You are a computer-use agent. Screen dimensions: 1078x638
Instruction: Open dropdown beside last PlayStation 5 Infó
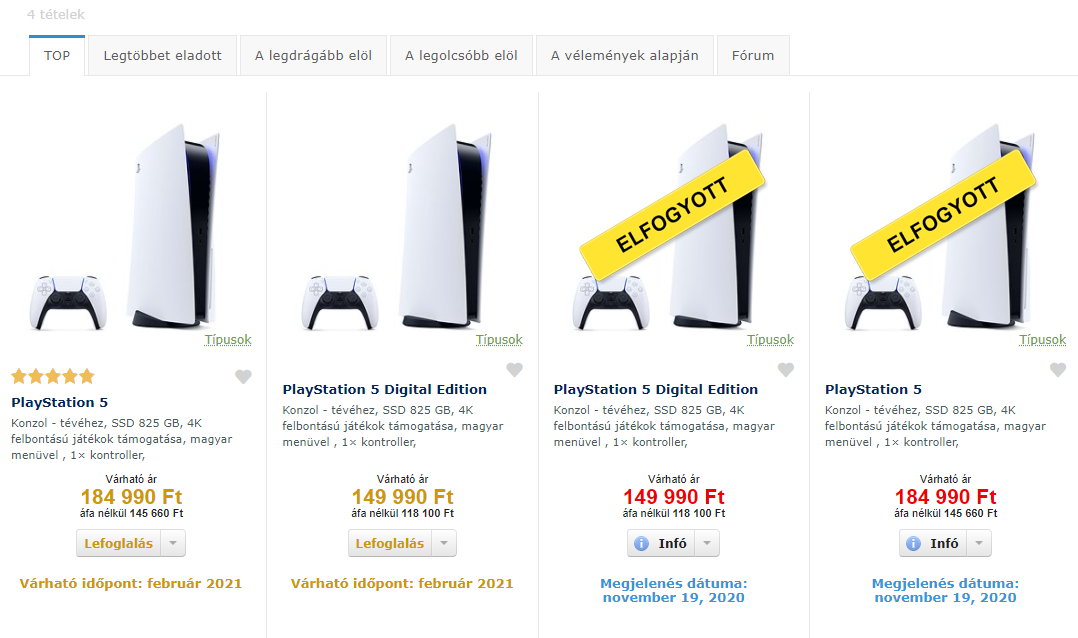[x=980, y=544]
